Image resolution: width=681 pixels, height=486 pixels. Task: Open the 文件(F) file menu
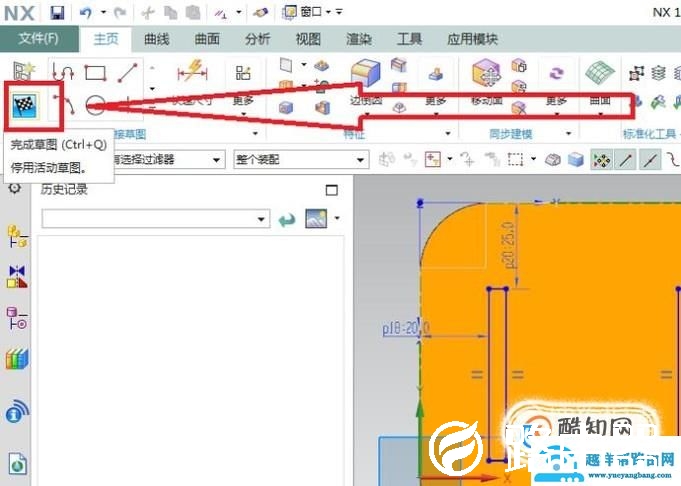coord(39,39)
